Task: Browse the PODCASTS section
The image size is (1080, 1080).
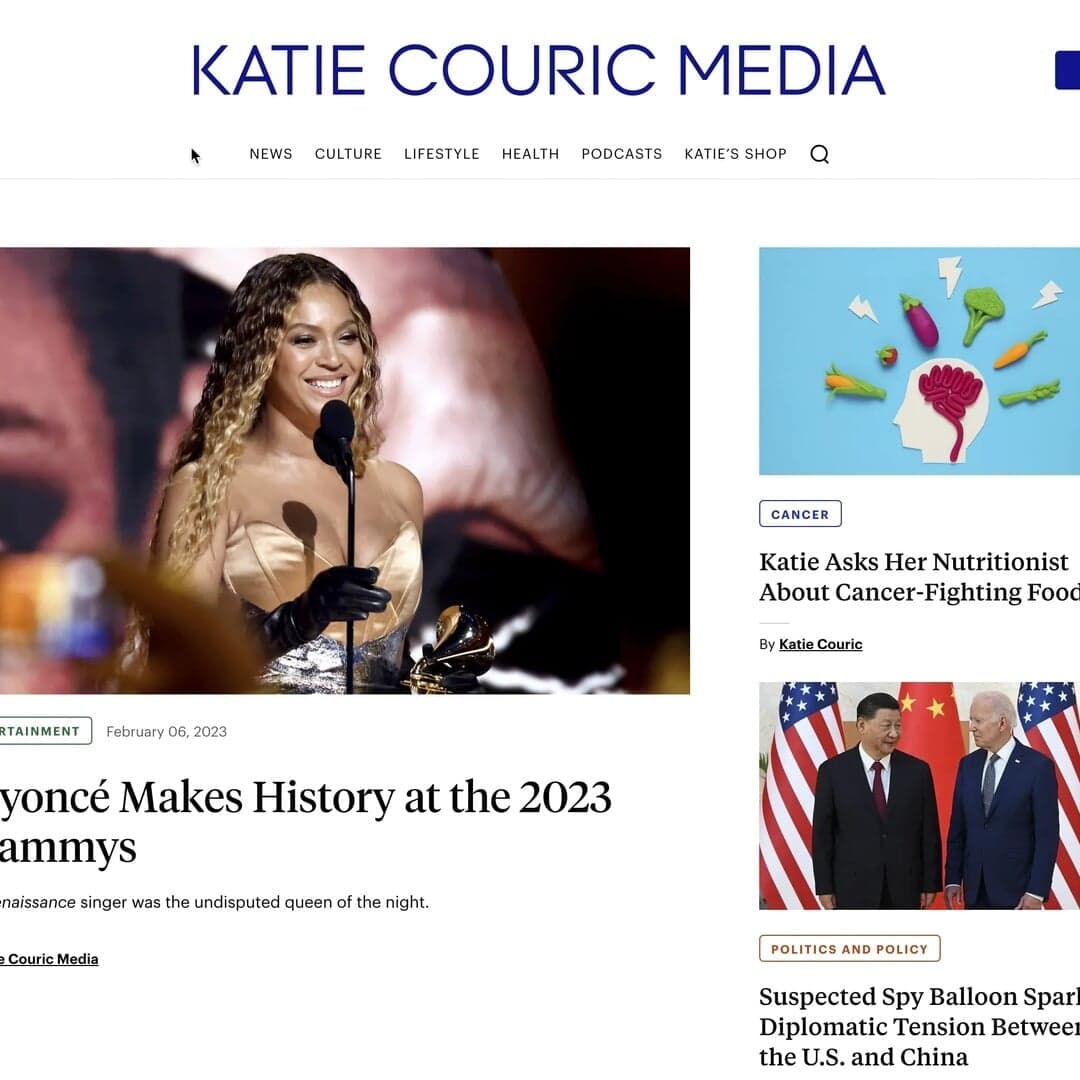Action: pyautogui.click(x=621, y=154)
